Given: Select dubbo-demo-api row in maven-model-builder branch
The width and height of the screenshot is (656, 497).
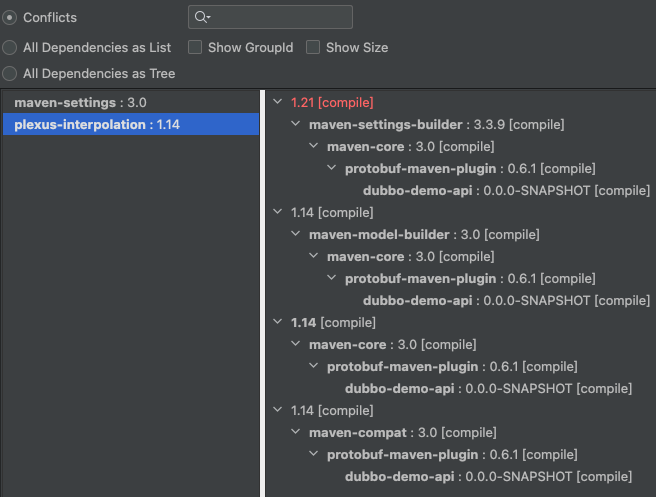Looking at the screenshot, I should (506, 301).
